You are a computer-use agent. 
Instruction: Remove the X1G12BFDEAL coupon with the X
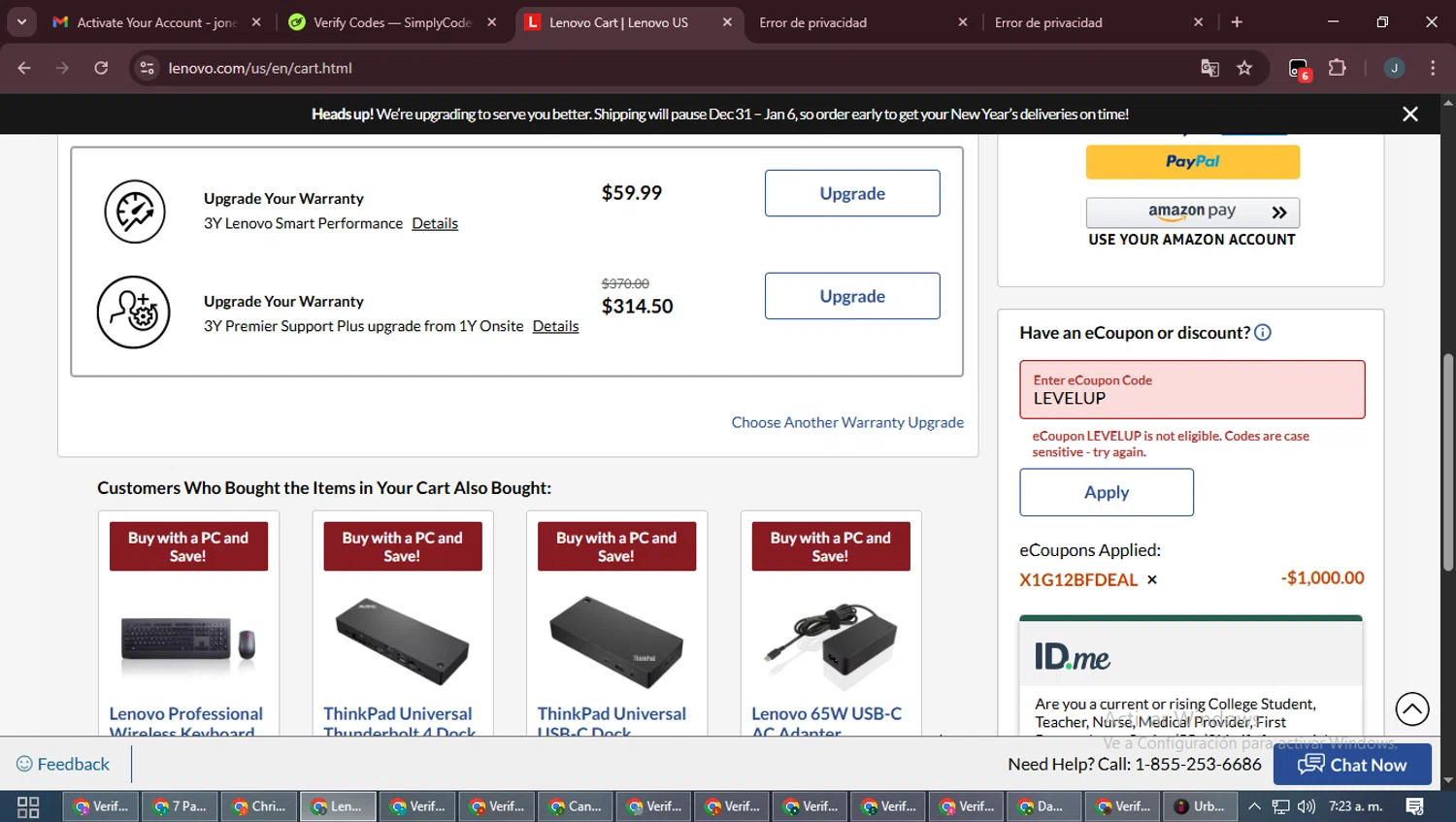[1152, 579]
